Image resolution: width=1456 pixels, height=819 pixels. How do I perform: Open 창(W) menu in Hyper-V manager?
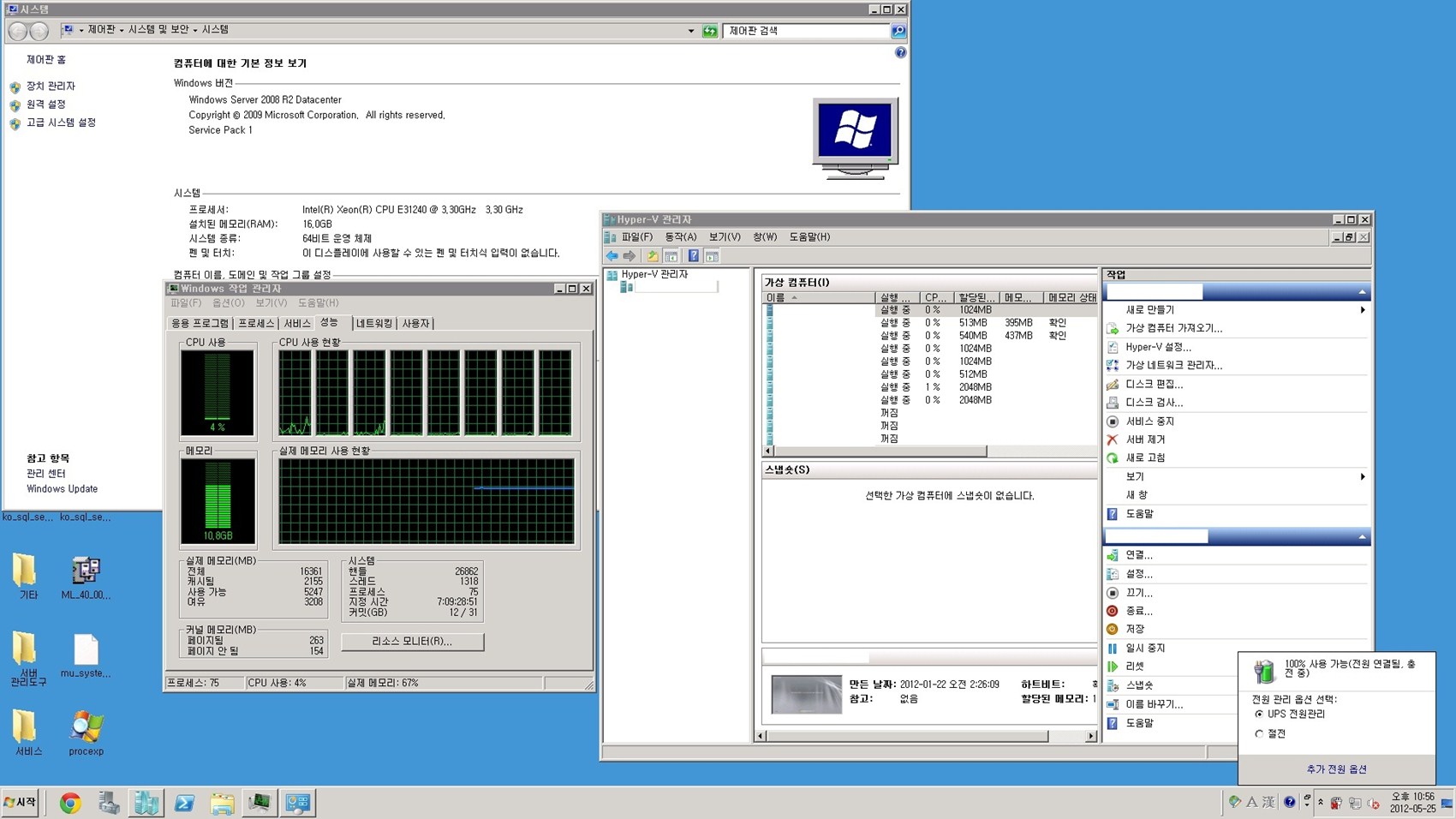(x=765, y=237)
